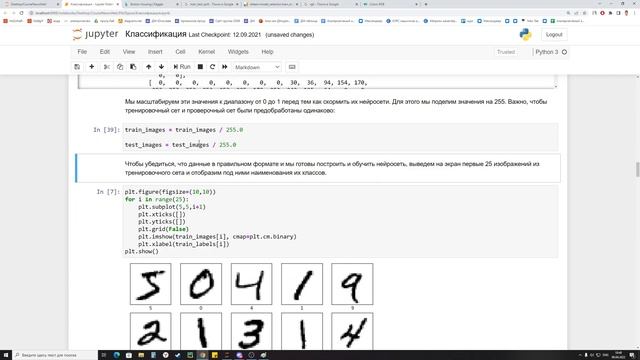Click the output image of digit 3
The height and width of the screenshot is (360, 640).
251,331
